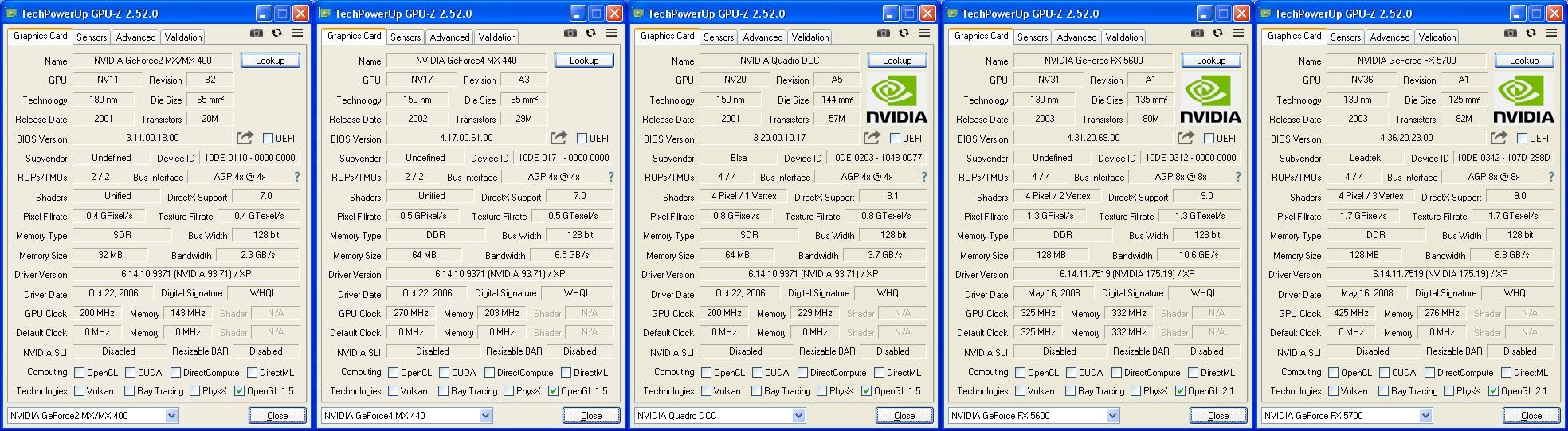Click Lookup button in GeForce FX 5700 window

(1524, 61)
